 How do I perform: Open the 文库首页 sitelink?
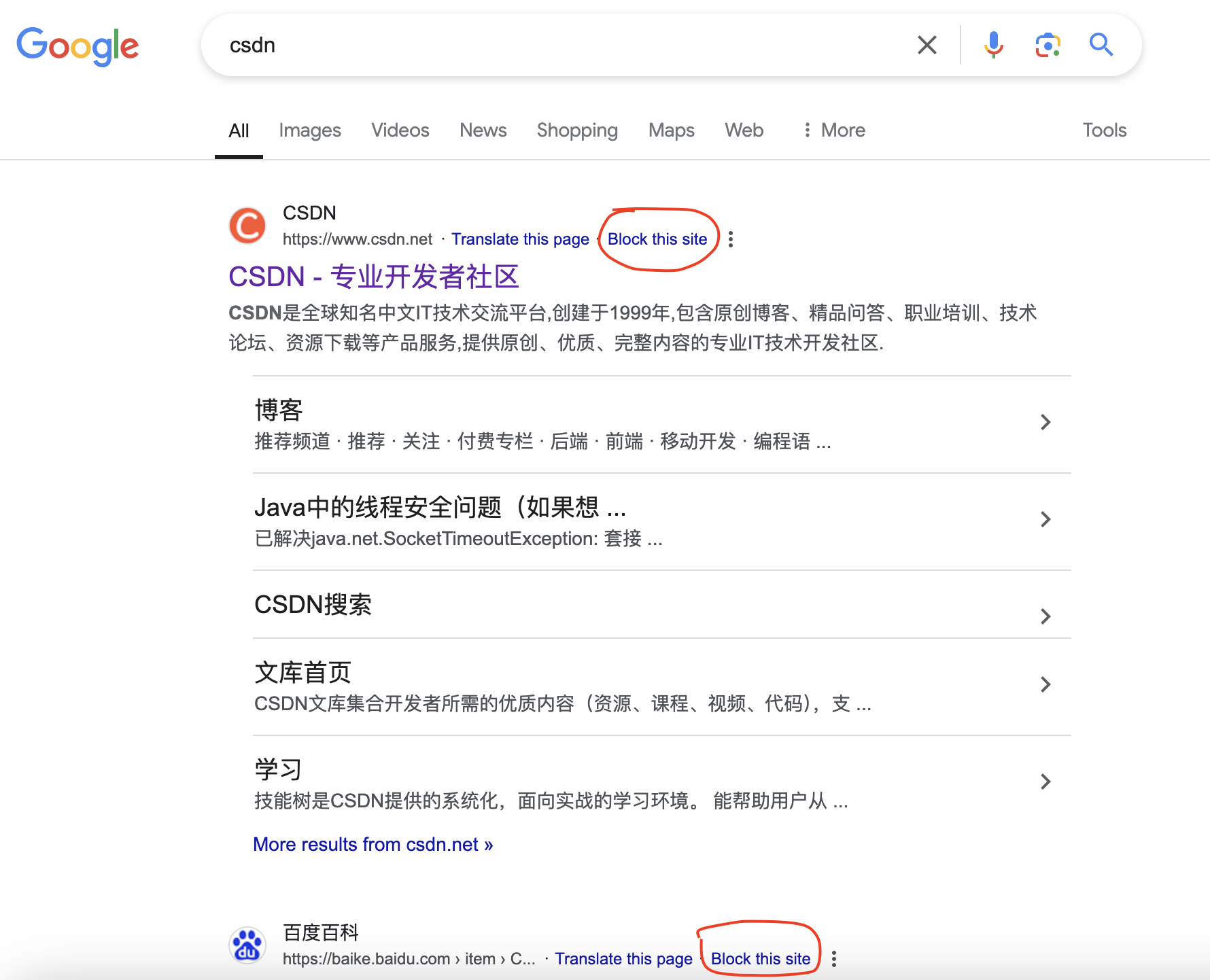[x=302, y=672]
